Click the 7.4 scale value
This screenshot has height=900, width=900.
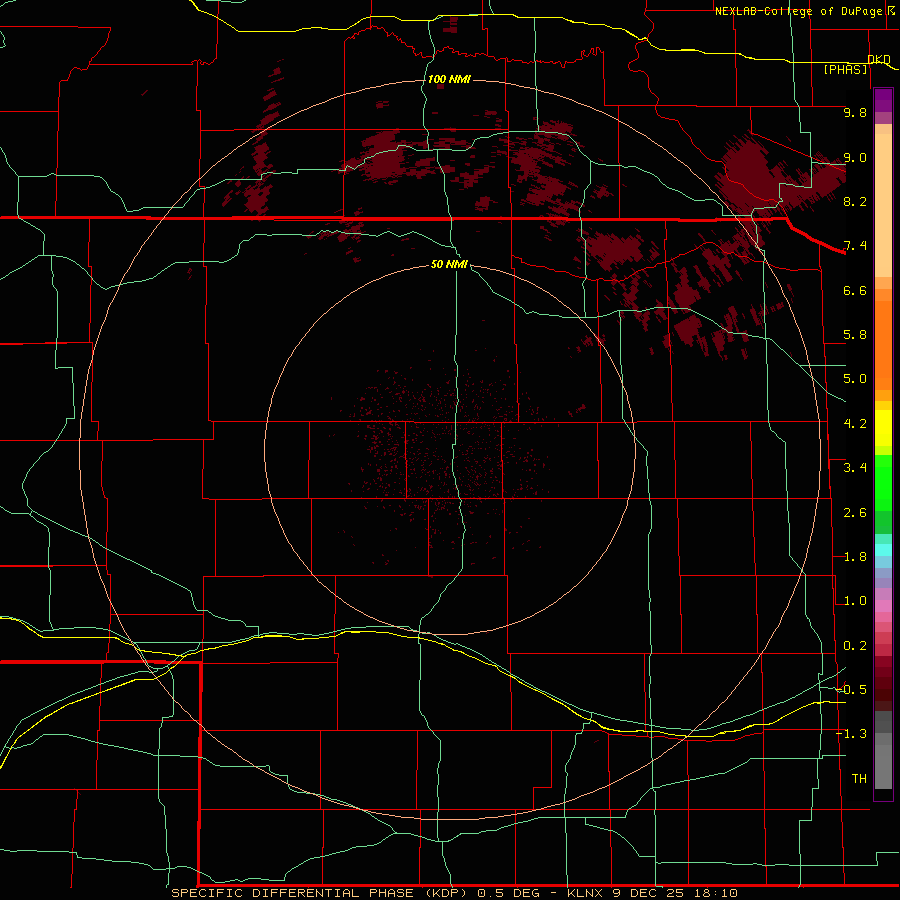coord(855,246)
